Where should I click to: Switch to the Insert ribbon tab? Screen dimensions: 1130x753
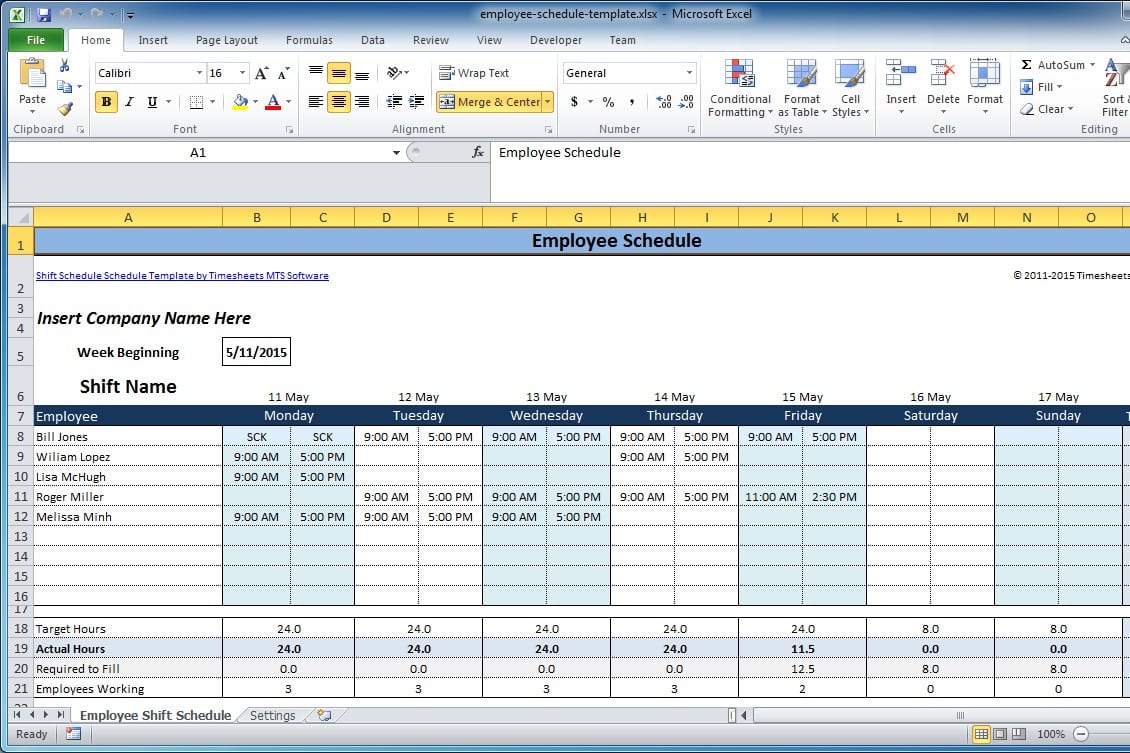click(153, 40)
